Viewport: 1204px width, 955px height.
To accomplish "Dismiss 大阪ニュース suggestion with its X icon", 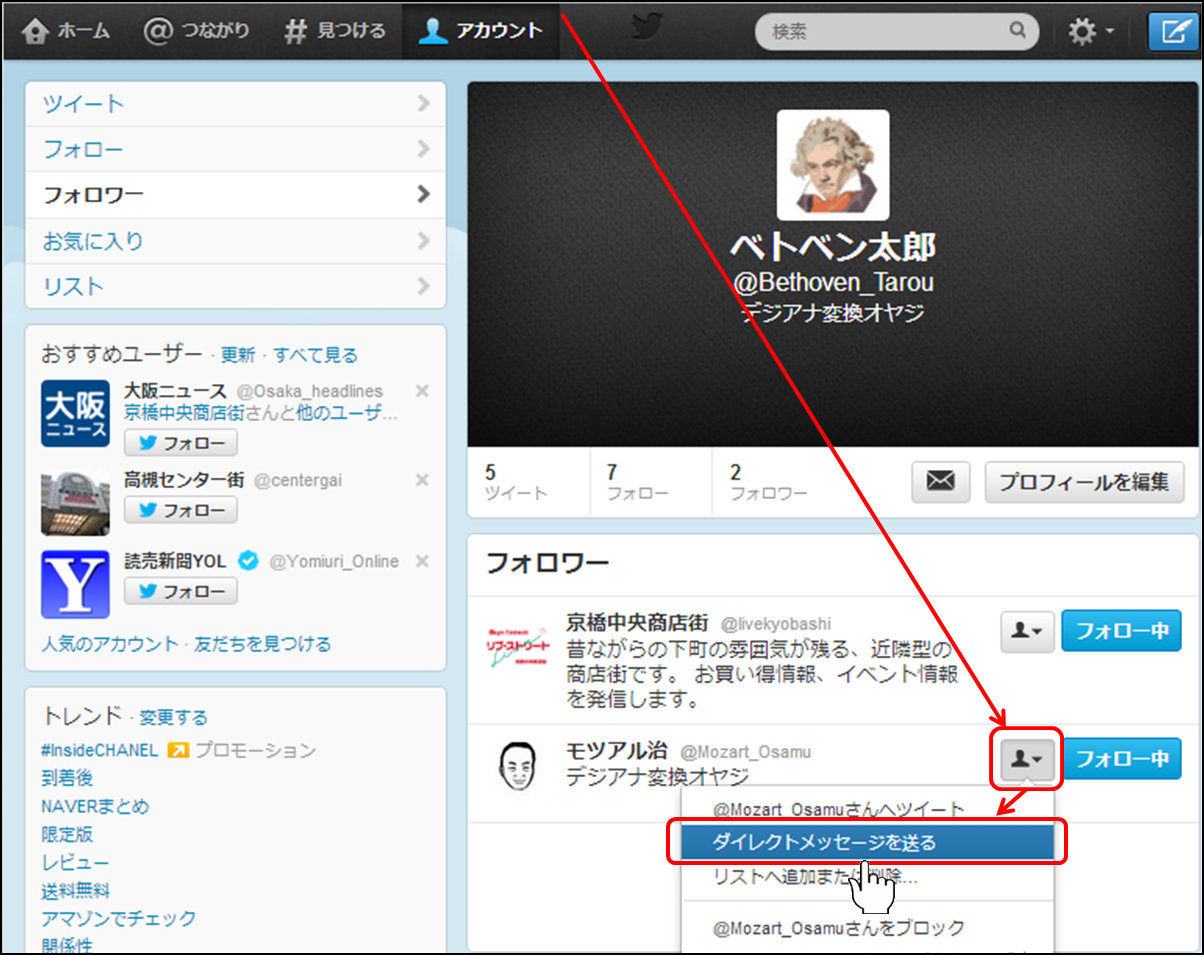I will pyautogui.click(x=422, y=391).
